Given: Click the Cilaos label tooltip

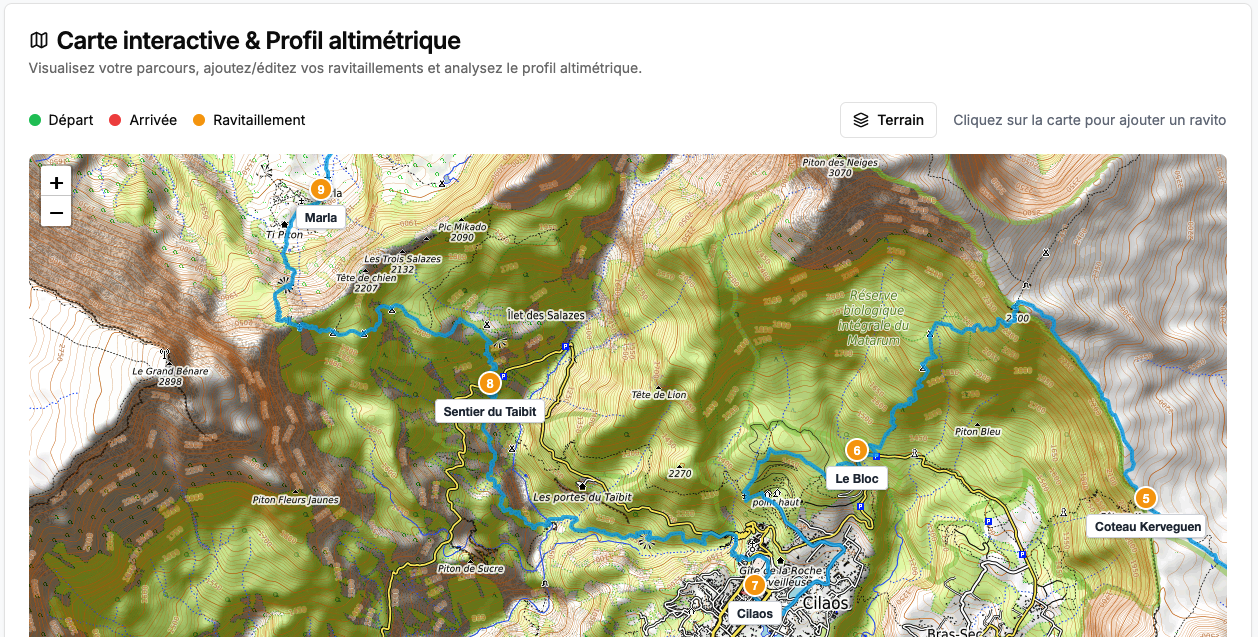Looking at the screenshot, I should (x=755, y=613).
